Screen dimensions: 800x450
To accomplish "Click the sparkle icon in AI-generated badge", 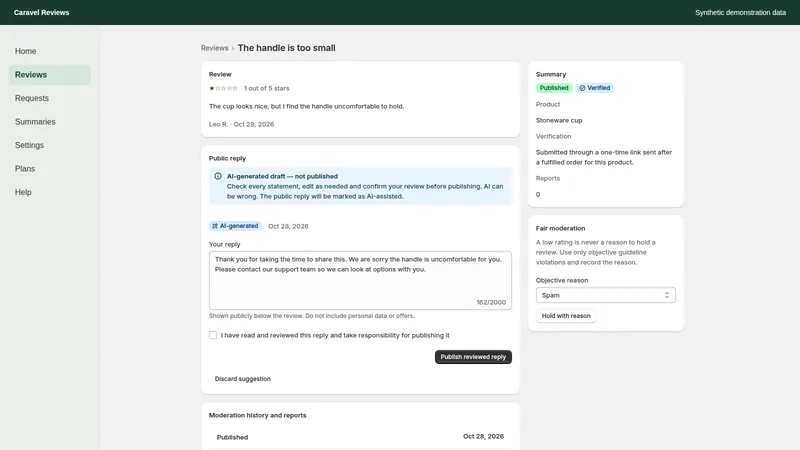I will coord(215,226).
